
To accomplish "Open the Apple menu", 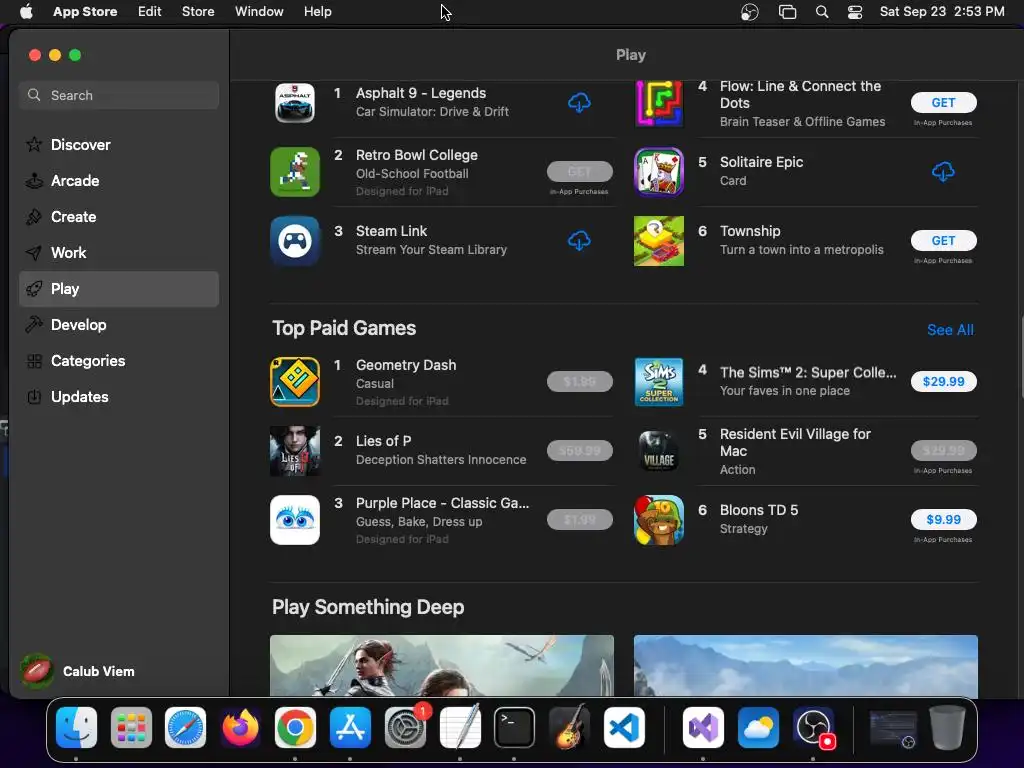I will tap(26, 12).
